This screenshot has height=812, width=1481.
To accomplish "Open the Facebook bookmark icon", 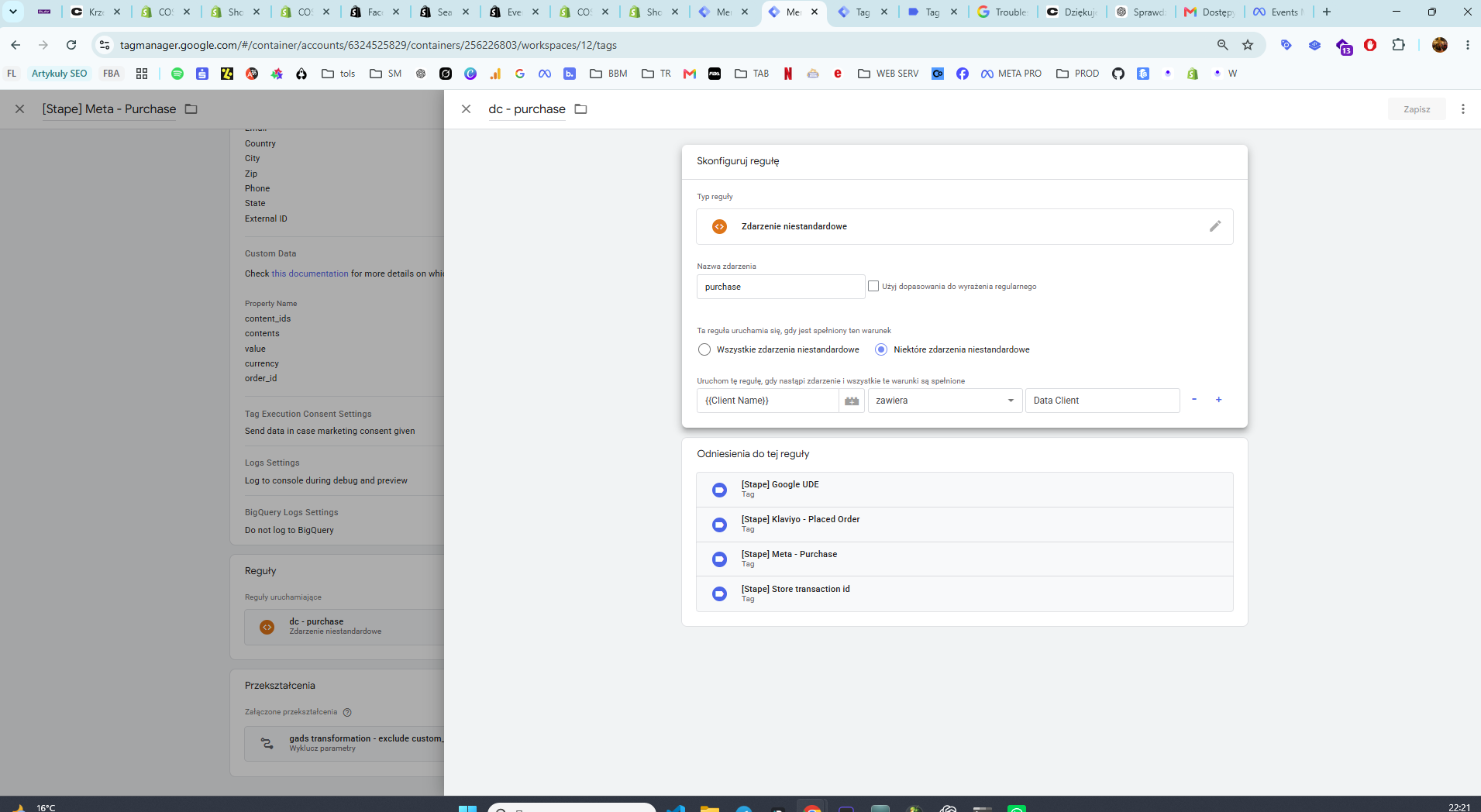I will tap(962, 74).
